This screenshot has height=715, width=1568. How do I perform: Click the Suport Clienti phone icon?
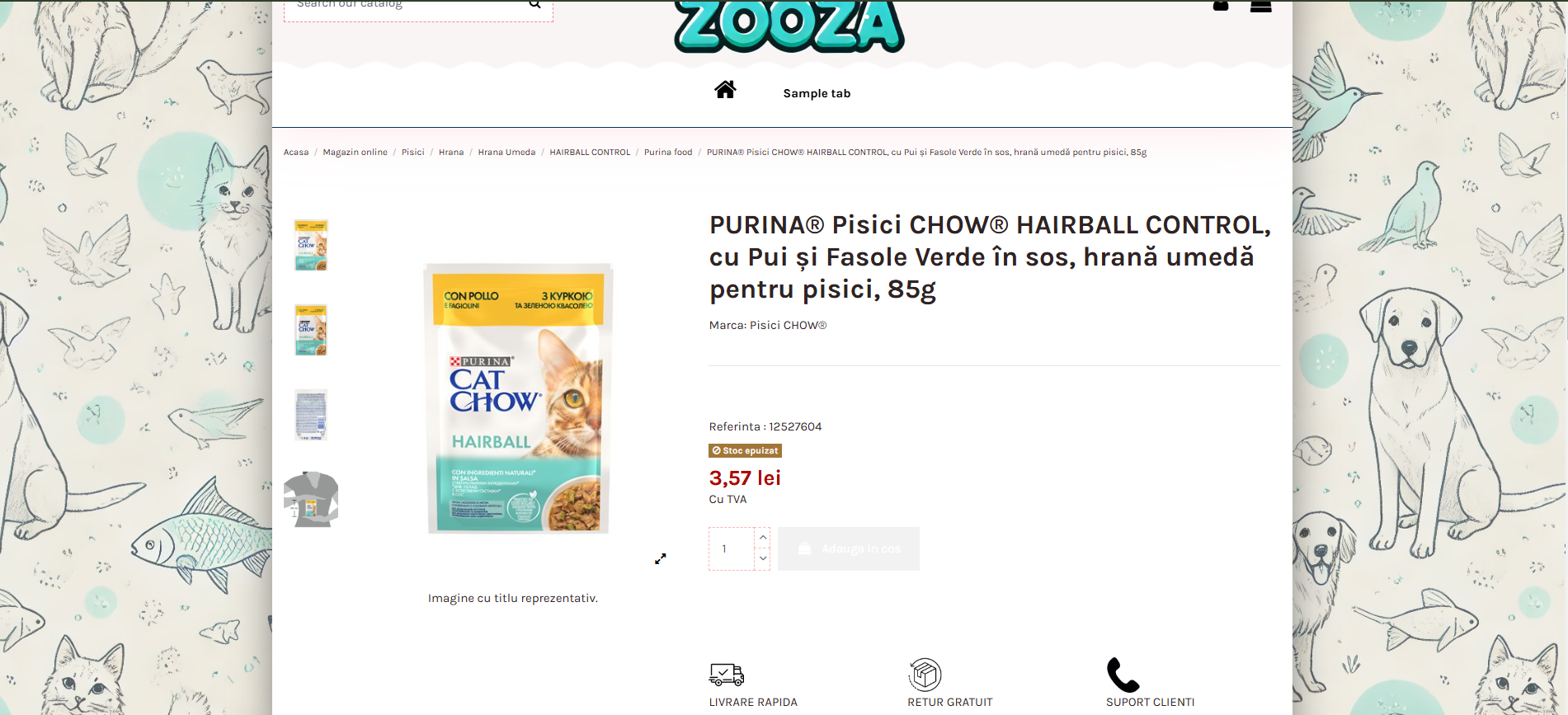1123,675
